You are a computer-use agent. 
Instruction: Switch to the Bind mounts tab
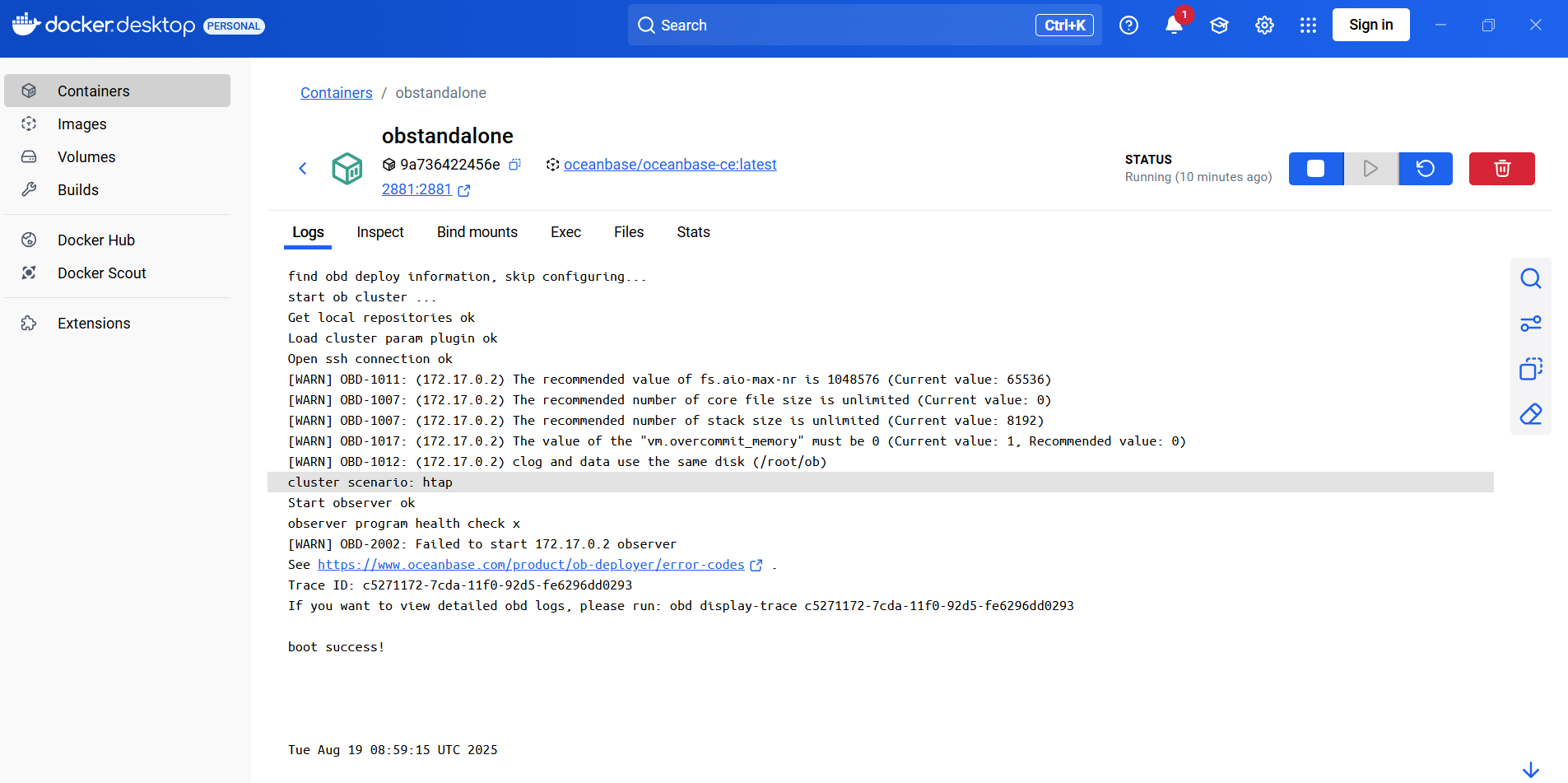coord(477,233)
